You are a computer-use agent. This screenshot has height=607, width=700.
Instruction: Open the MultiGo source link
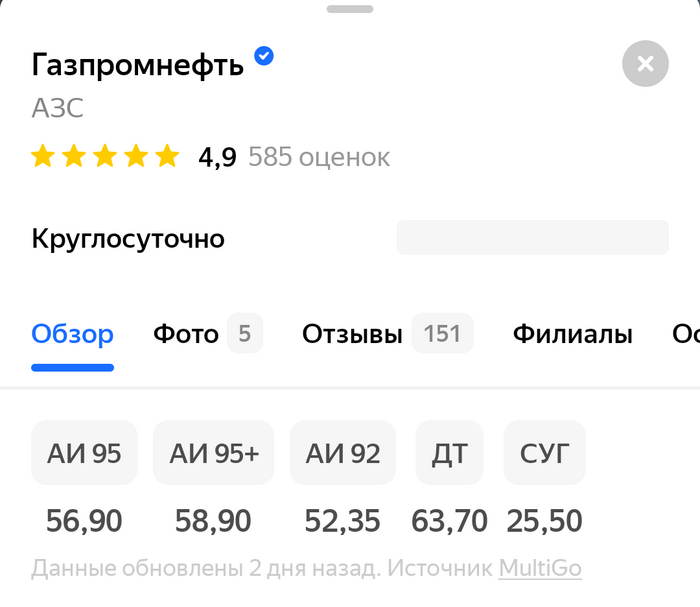(540, 569)
